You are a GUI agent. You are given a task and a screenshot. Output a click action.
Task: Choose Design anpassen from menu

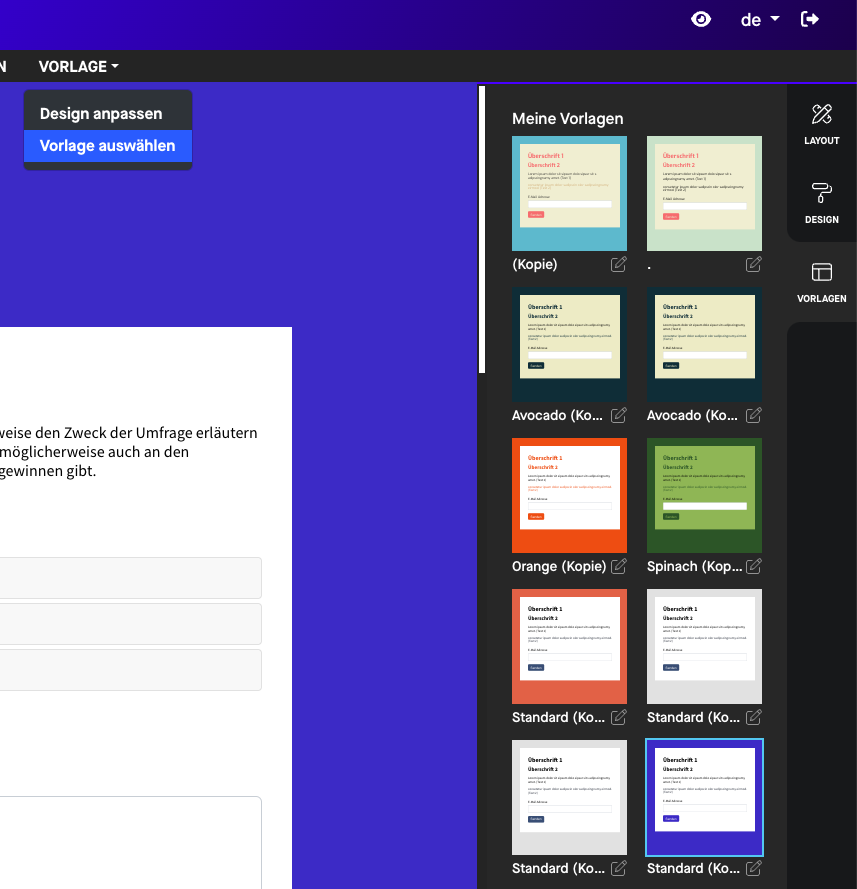(x=101, y=114)
